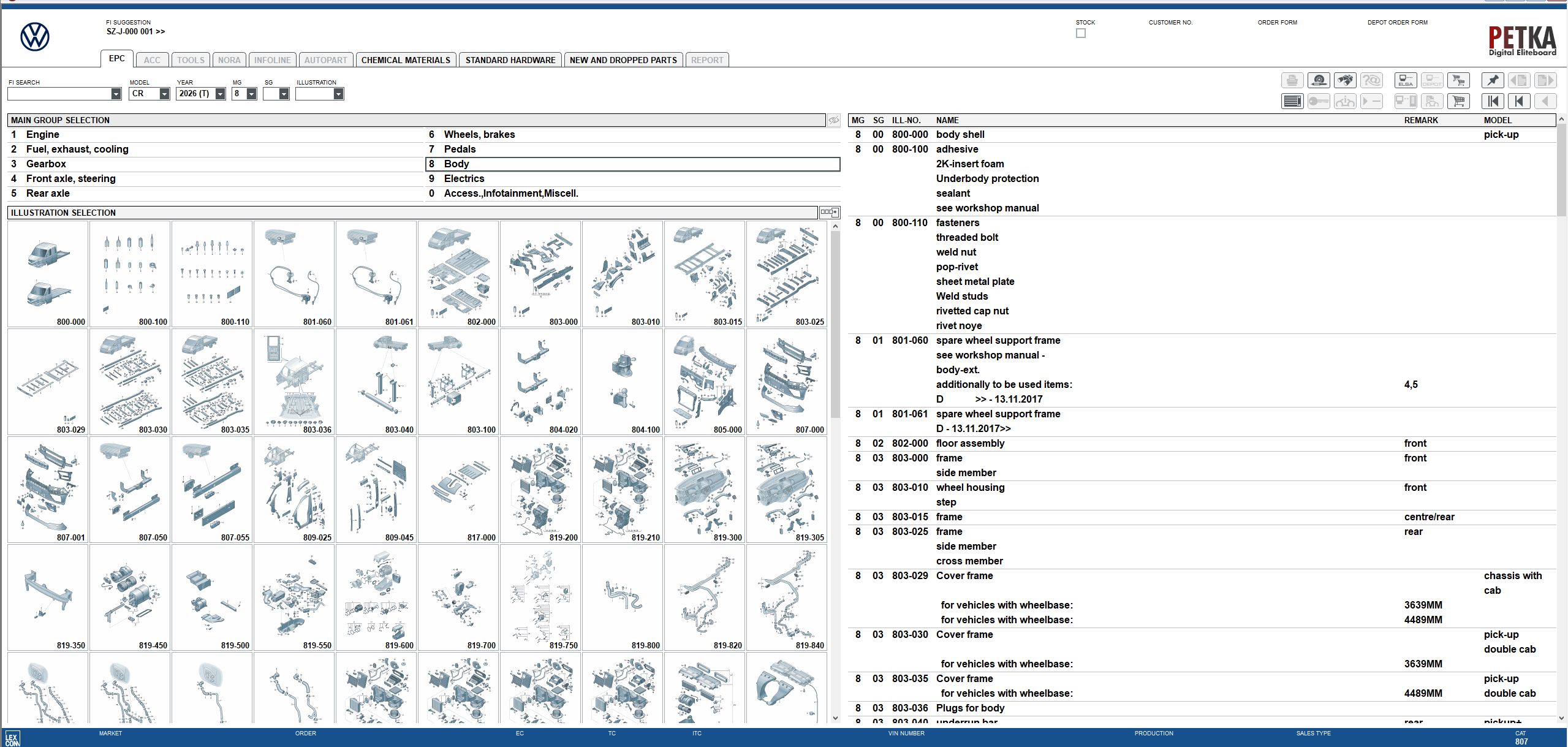This screenshot has width=1568, height=747.
Task: Select the wheel and bolt parts icon
Action: point(1319,80)
